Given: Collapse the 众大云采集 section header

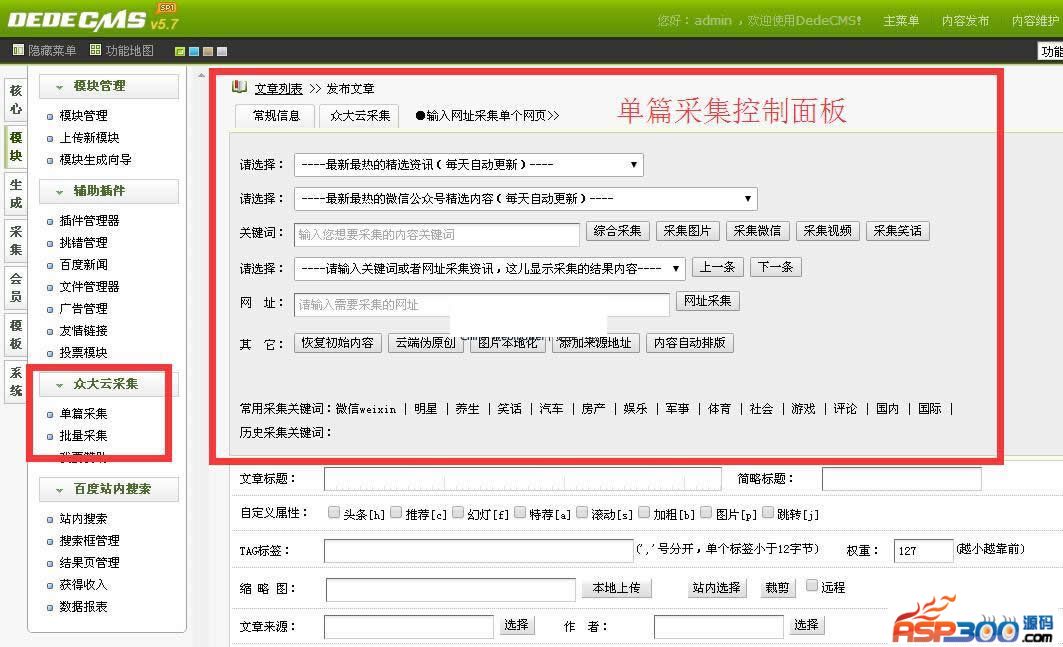Looking at the screenshot, I should pos(109,384).
